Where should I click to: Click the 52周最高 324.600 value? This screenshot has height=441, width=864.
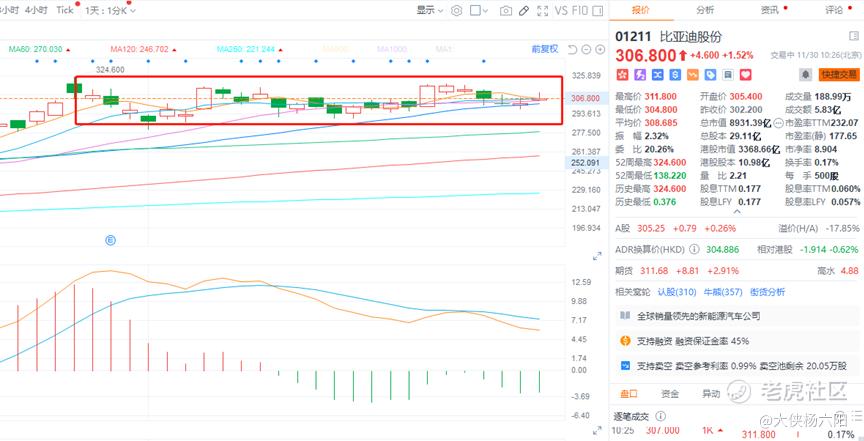click(x=669, y=162)
